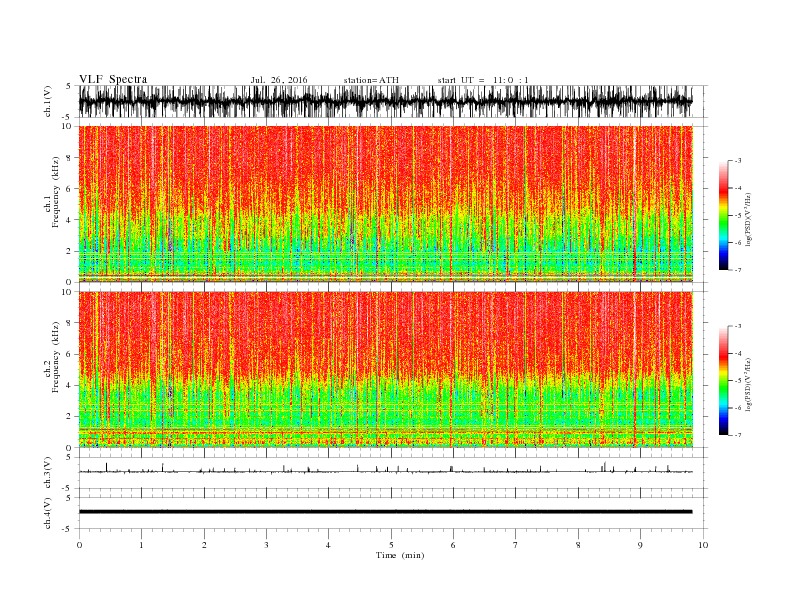The width and height of the screenshot is (792, 612).
Task: Click the time axis tick label "1"
Action: 141,545
